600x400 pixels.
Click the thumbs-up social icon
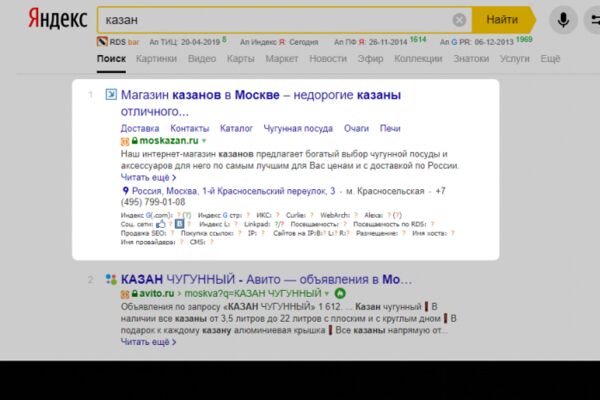161,224
